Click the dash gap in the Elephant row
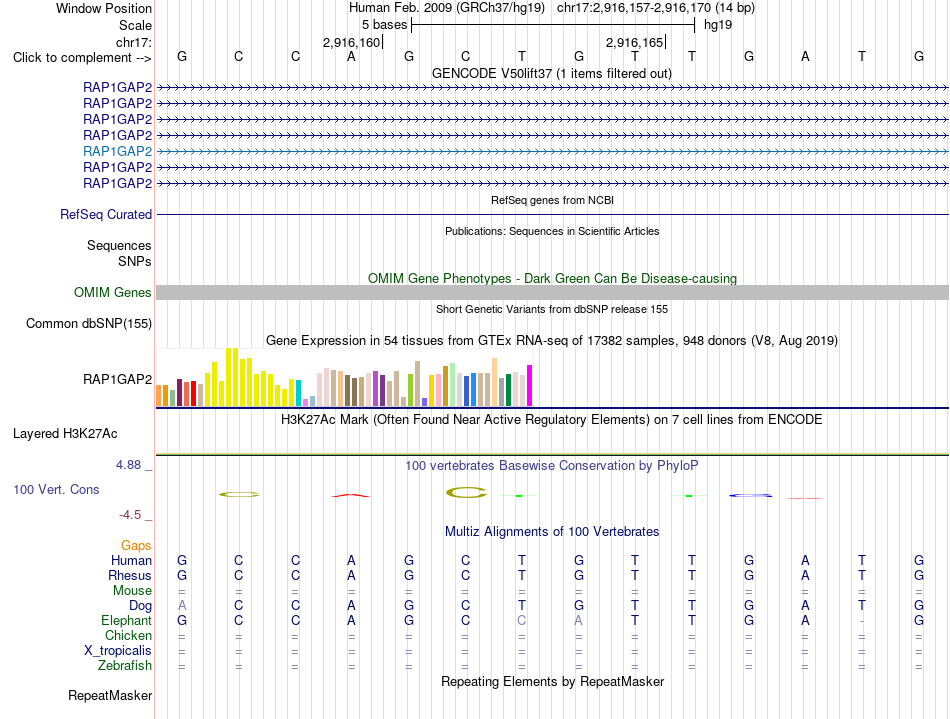Viewport: 950px width, 719px height. [x=862, y=621]
